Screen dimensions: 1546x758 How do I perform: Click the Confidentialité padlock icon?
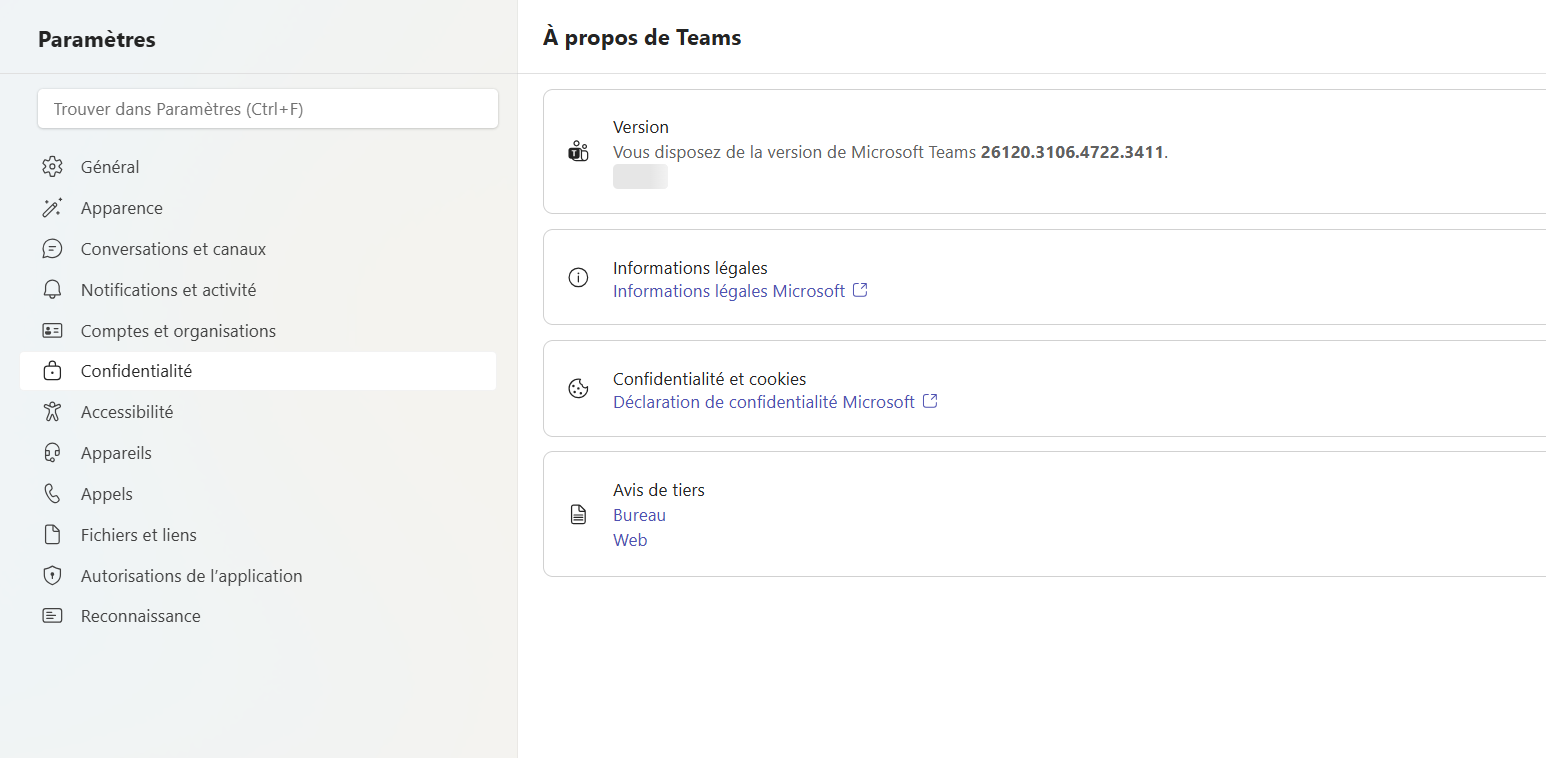52,371
